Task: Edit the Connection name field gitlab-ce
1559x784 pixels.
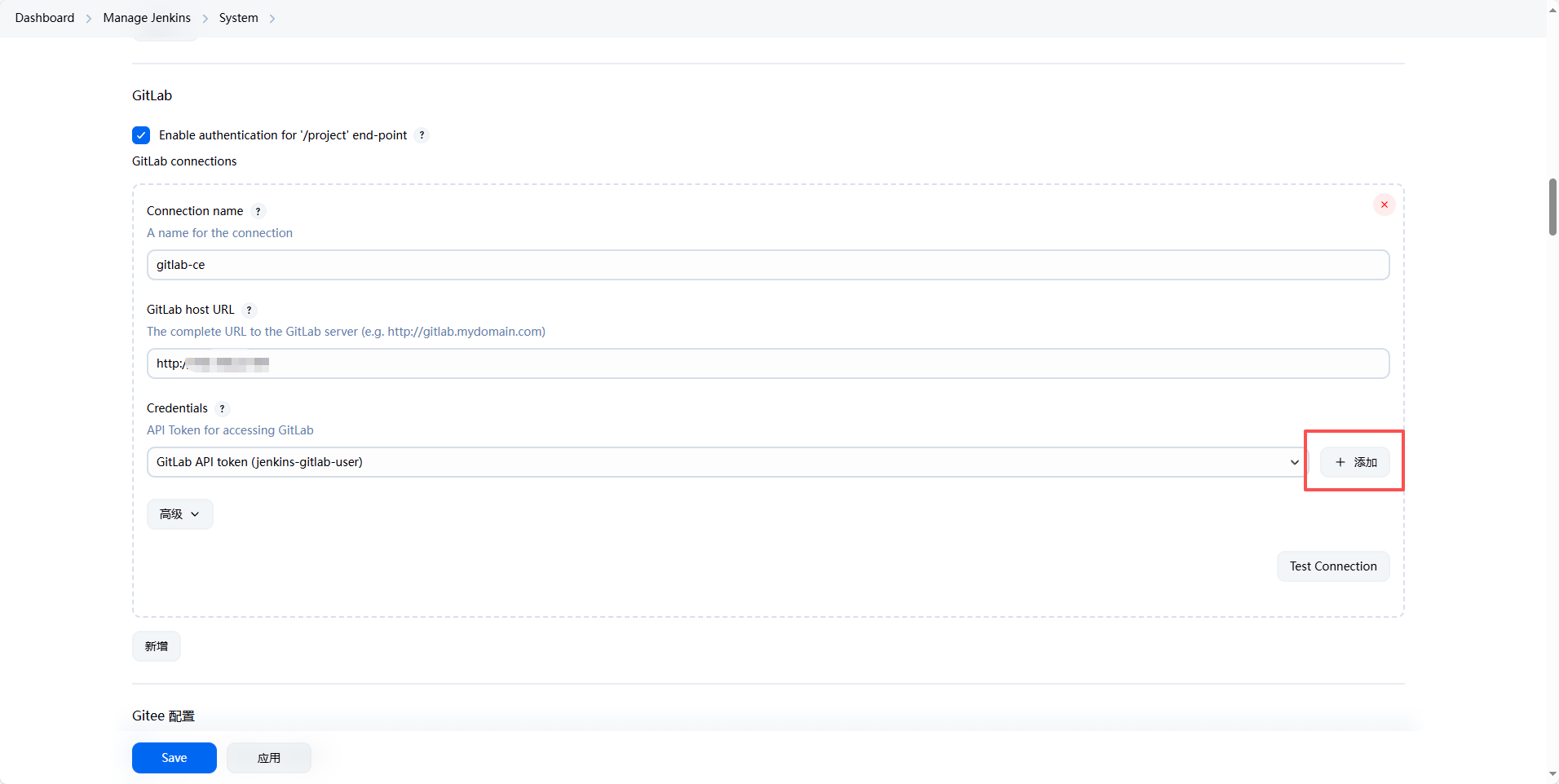Action: click(x=768, y=265)
